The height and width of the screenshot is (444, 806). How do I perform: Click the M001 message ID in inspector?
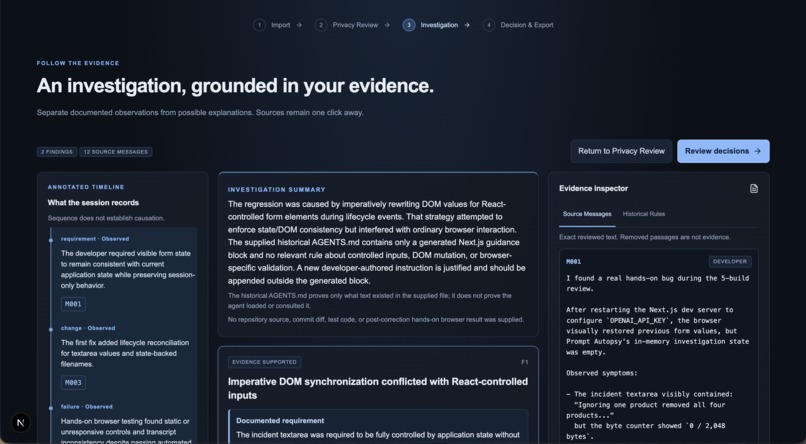pos(574,262)
